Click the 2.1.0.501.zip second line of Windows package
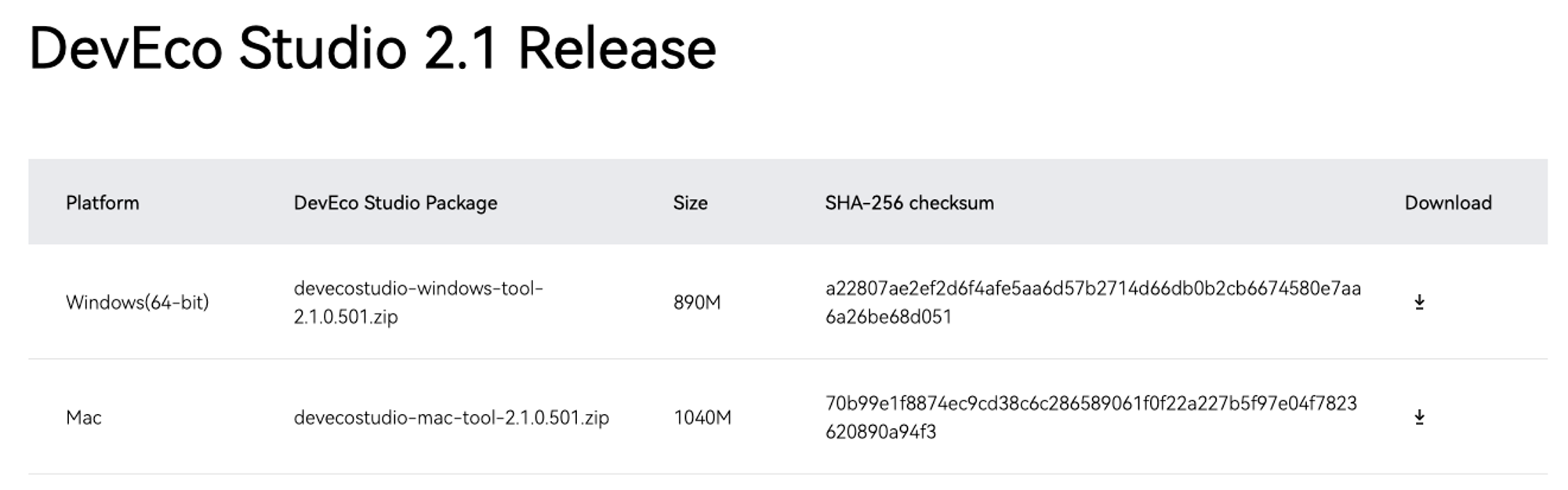 click(346, 317)
